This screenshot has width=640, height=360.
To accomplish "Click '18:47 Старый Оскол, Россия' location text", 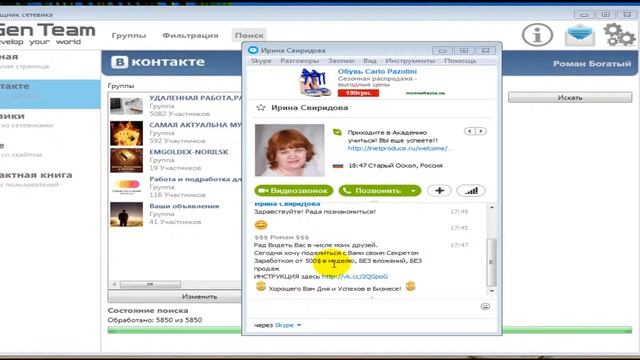I will click(x=395, y=166).
